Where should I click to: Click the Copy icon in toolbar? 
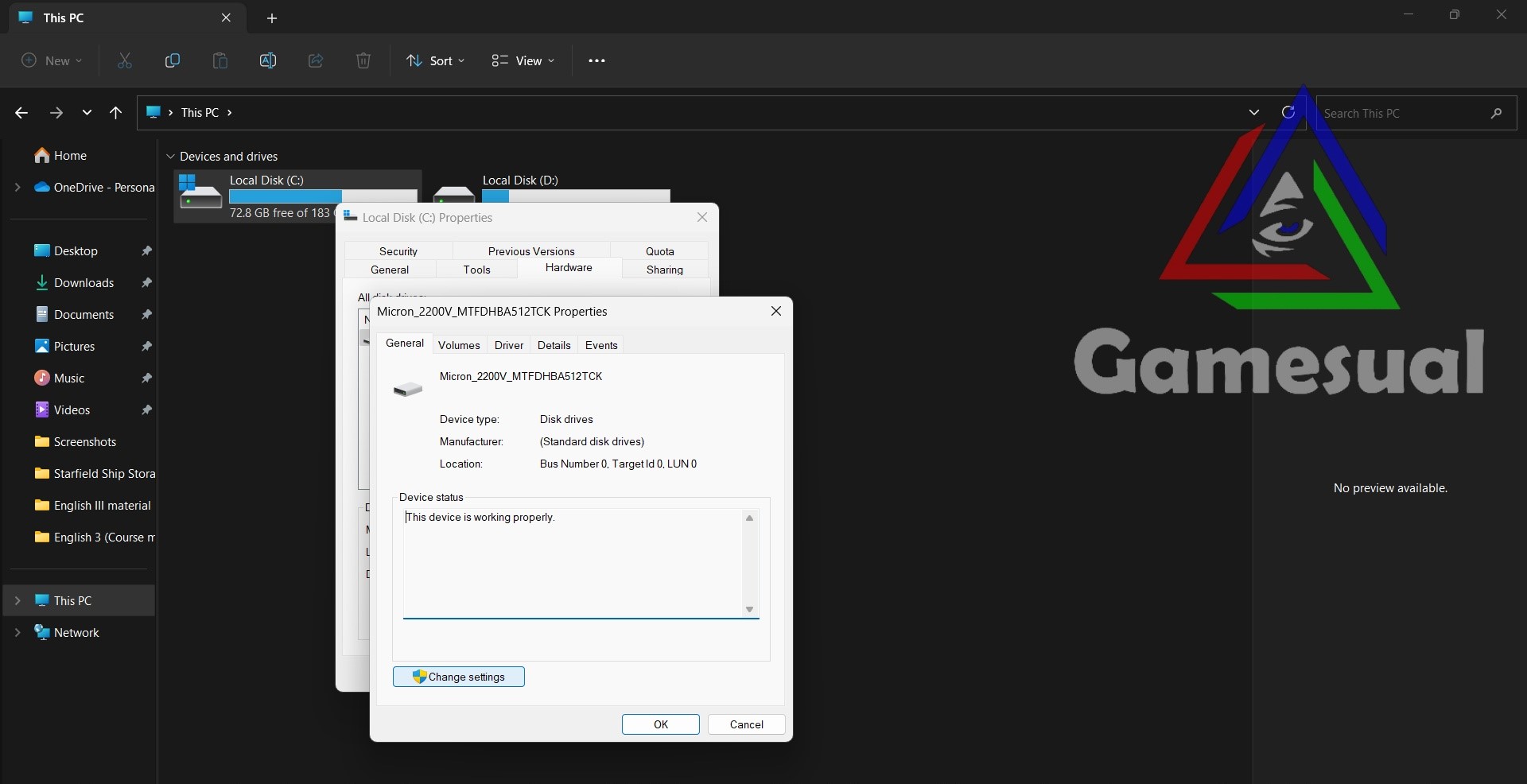173,61
